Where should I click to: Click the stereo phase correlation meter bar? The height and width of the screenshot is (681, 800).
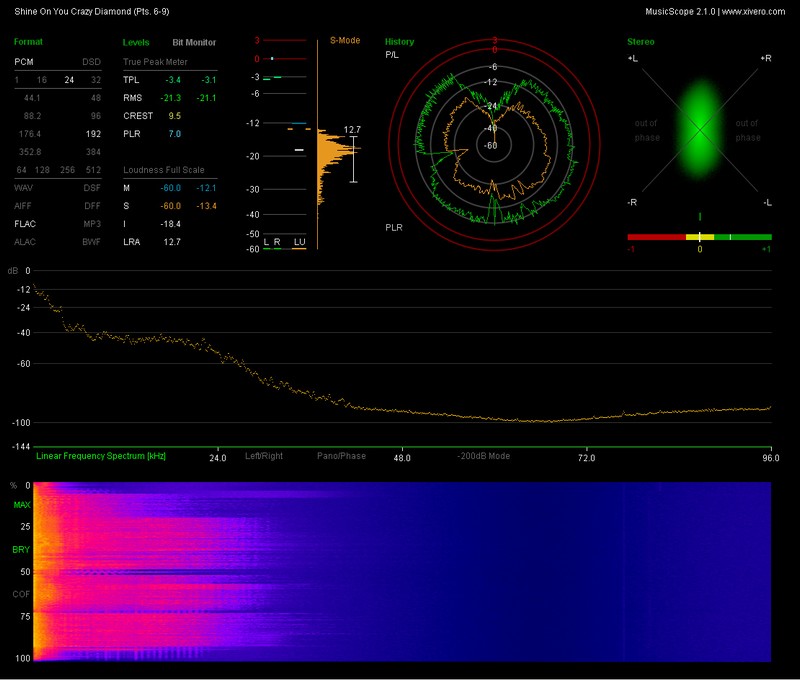point(699,237)
